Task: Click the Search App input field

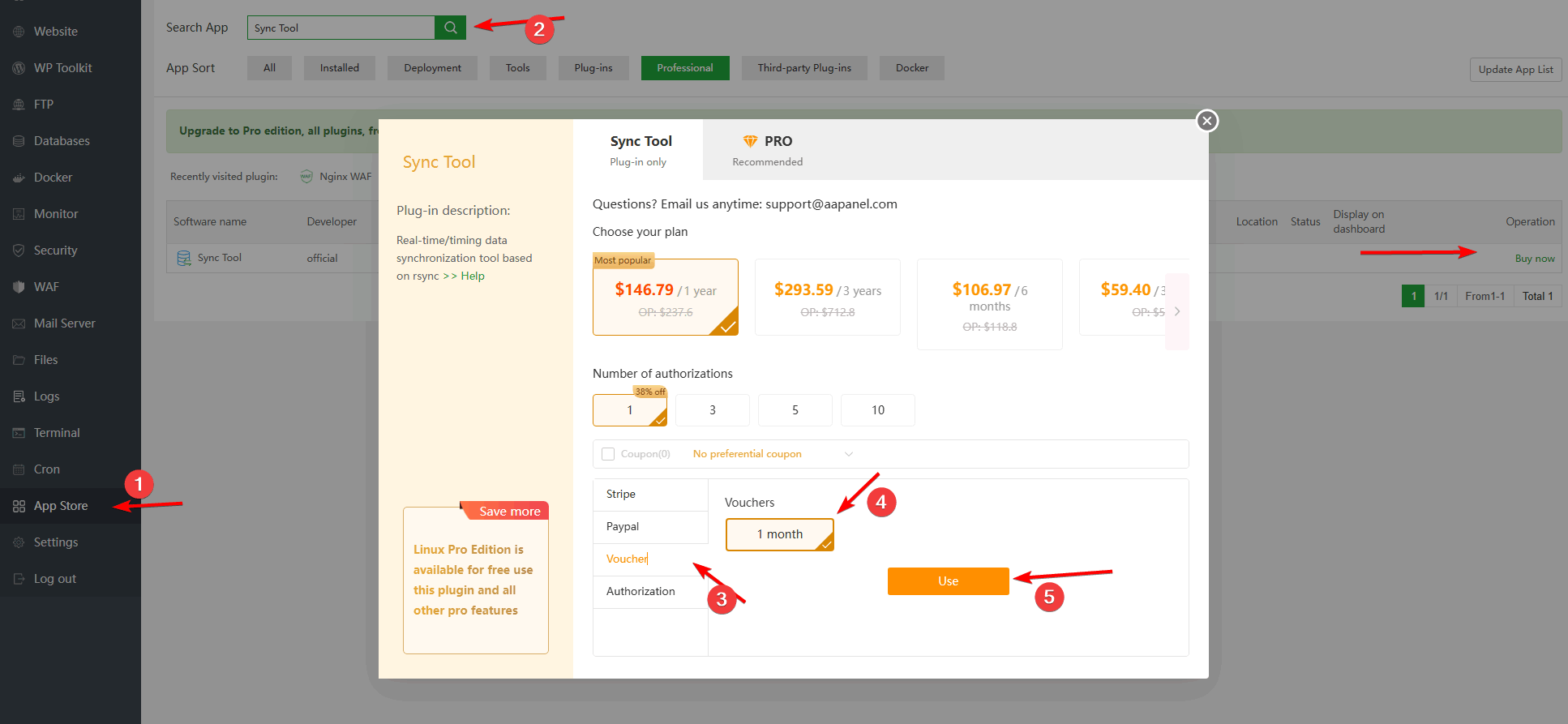Action: click(x=341, y=28)
